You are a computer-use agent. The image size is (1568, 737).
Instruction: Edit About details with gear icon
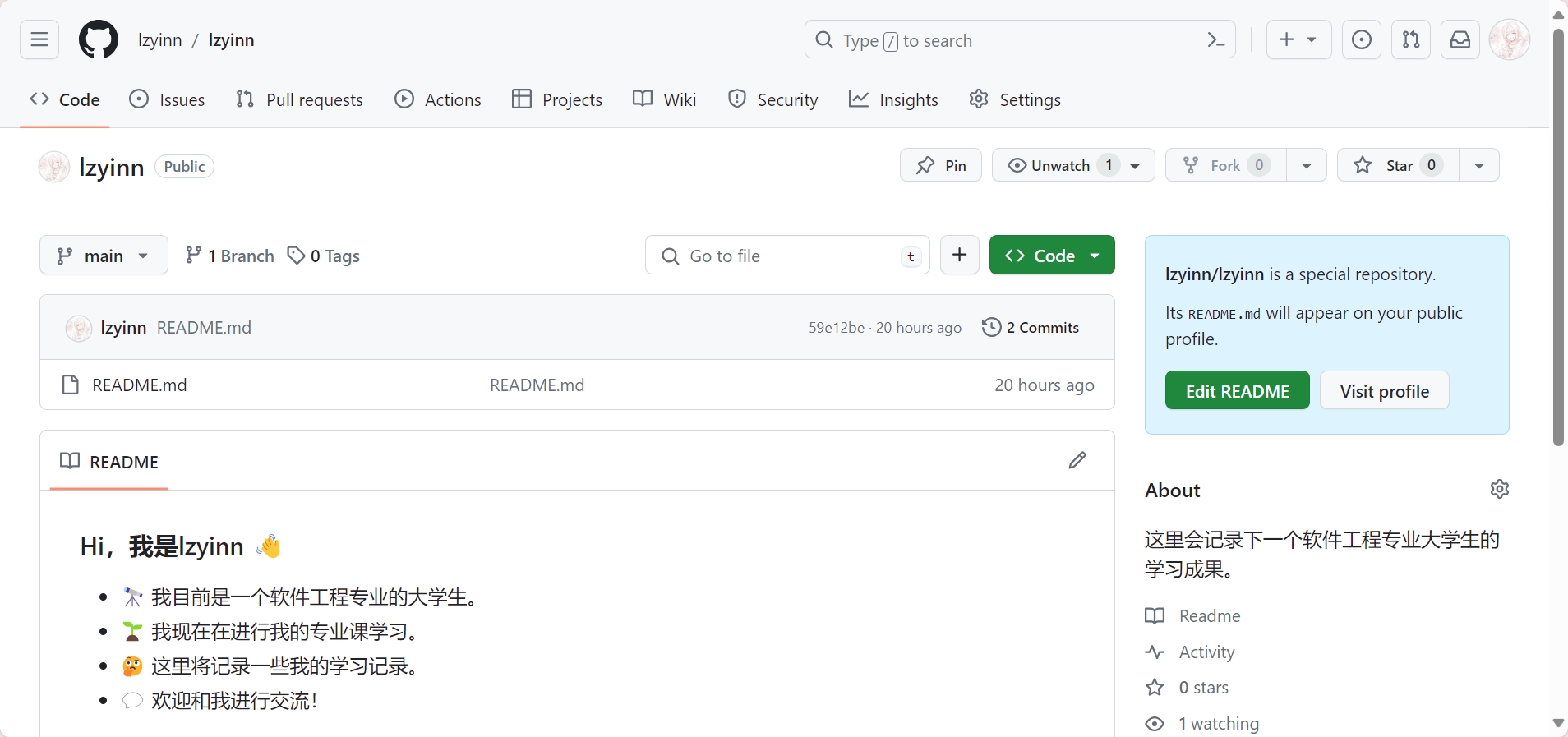pyautogui.click(x=1500, y=489)
